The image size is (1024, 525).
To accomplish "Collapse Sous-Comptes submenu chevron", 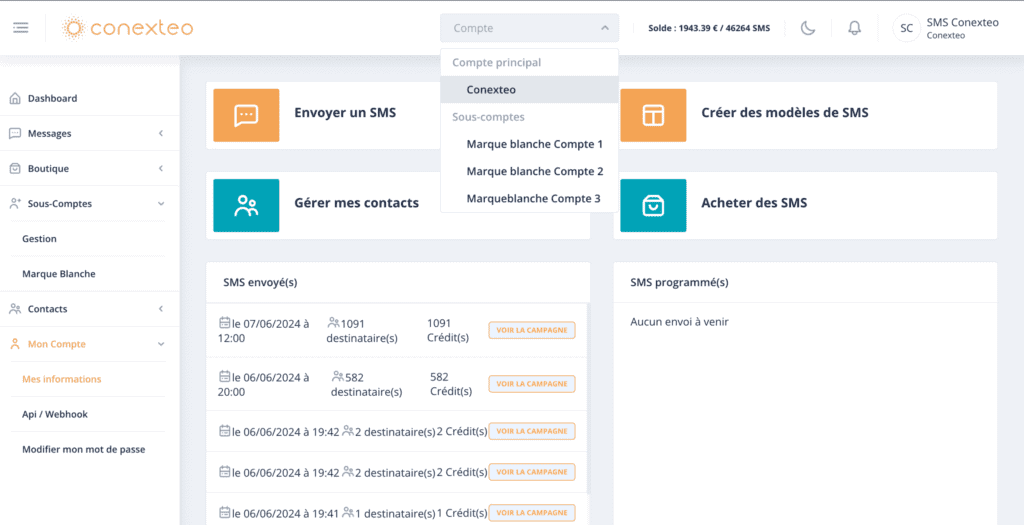I will (x=161, y=204).
